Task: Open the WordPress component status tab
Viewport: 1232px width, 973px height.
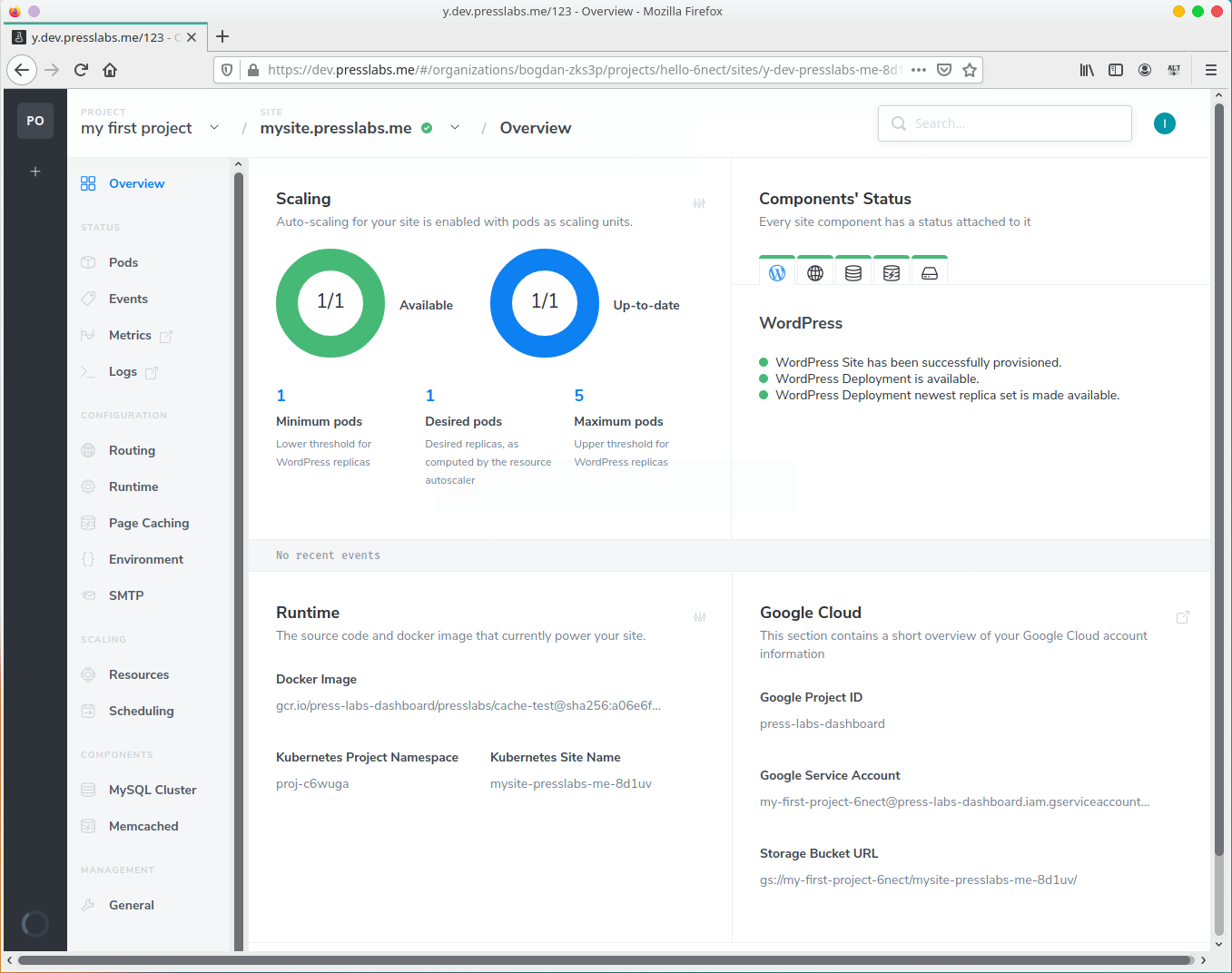Action: coord(777,272)
